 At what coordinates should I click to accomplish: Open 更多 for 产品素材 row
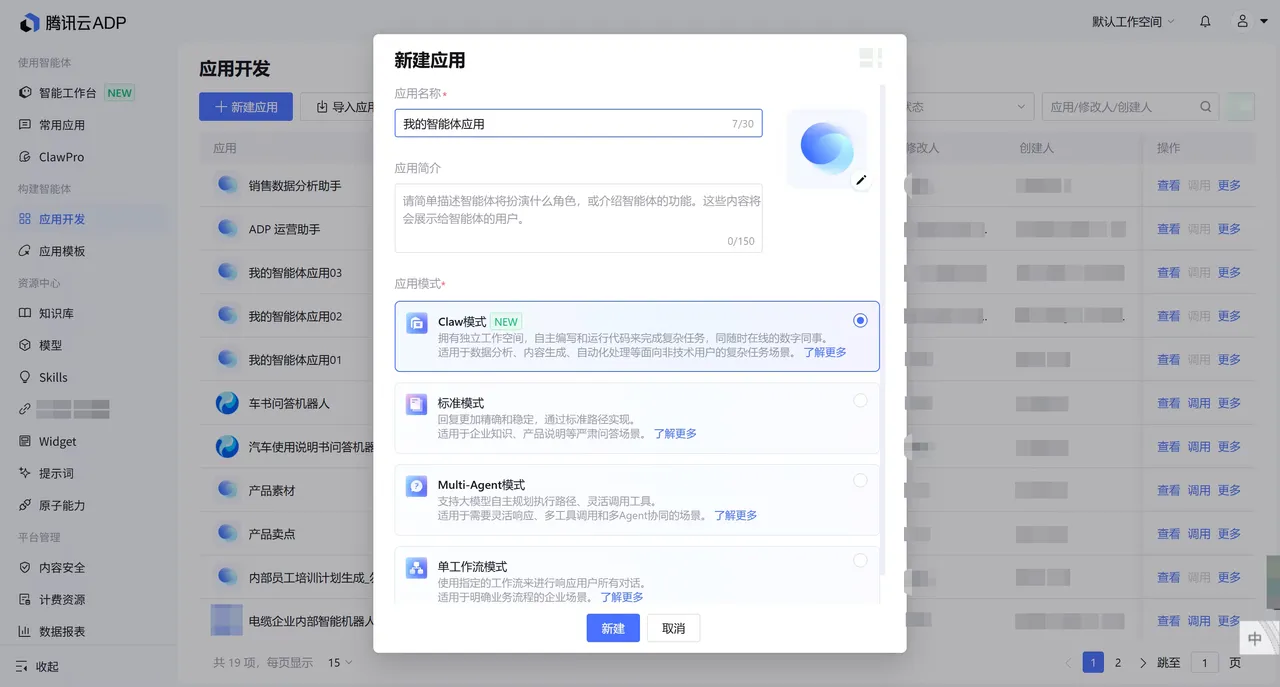click(x=1229, y=490)
